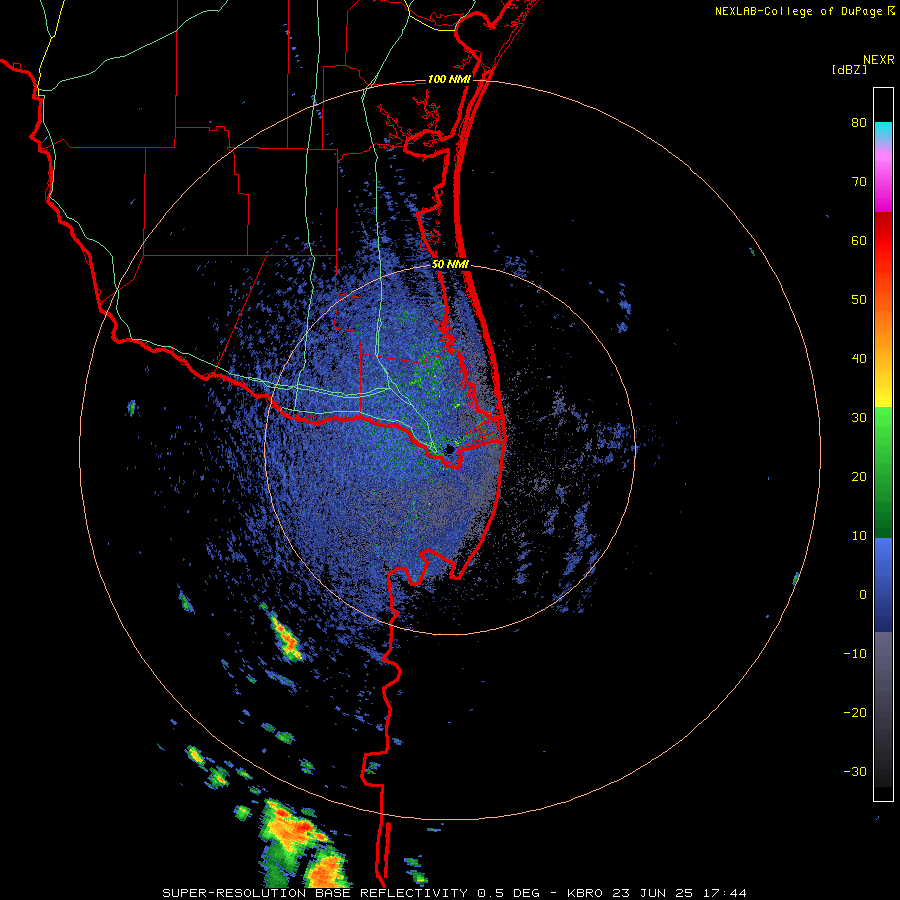900x900 pixels.
Task: Click the 17:44 timestamp in caption
Action: tap(726, 893)
